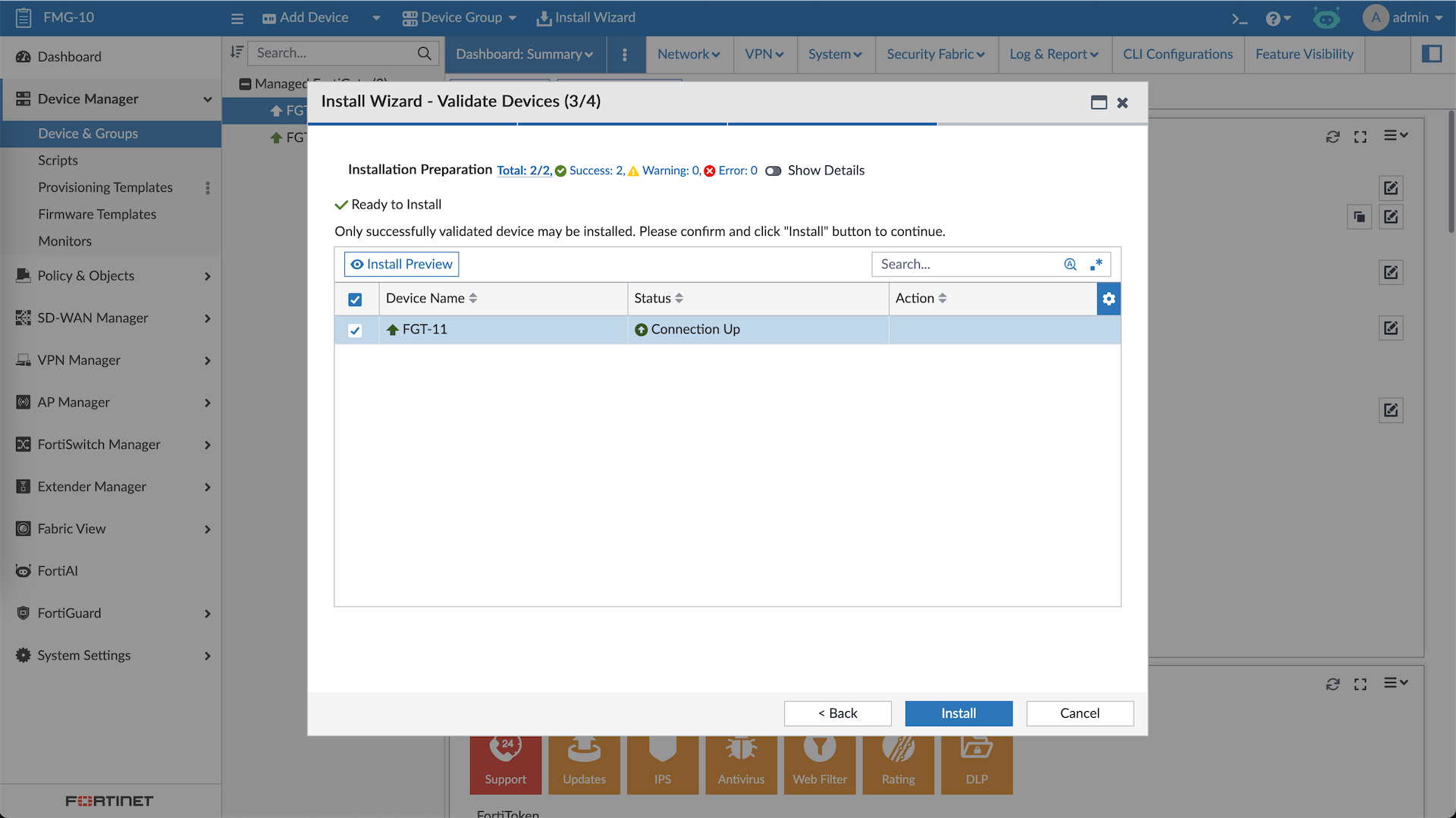Click the layout panel toggle icon

pyautogui.click(x=1432, y=54)
